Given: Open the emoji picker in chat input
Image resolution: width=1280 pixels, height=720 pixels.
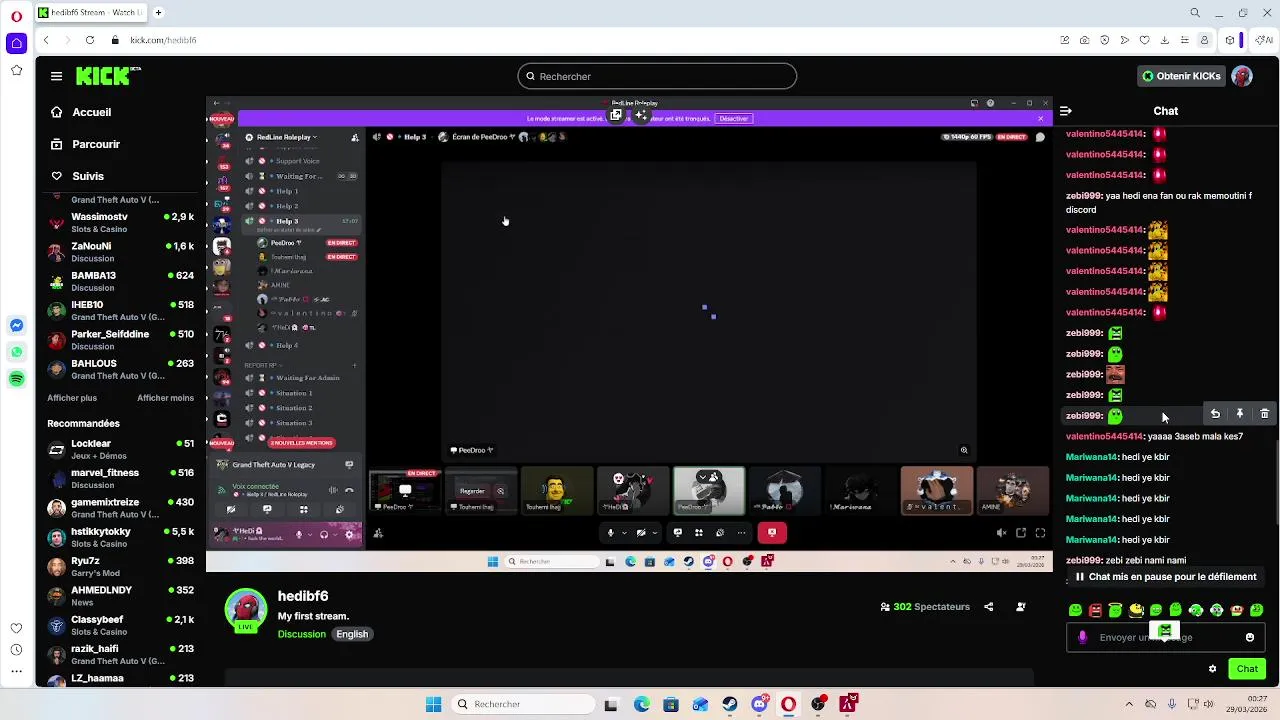Looking at the screenshot, I should 1250,637.
